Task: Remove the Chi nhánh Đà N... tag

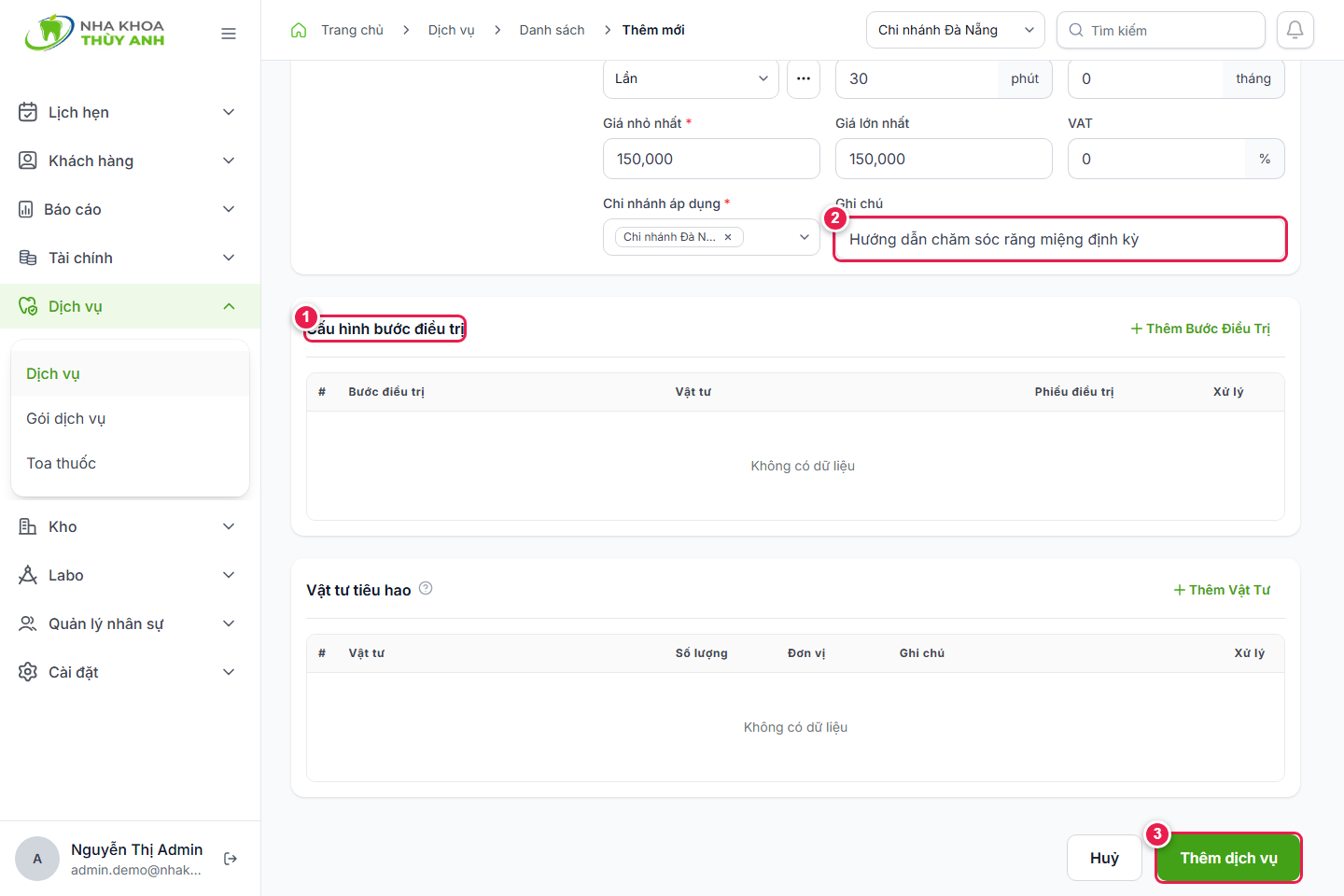Action: point(728,237)
